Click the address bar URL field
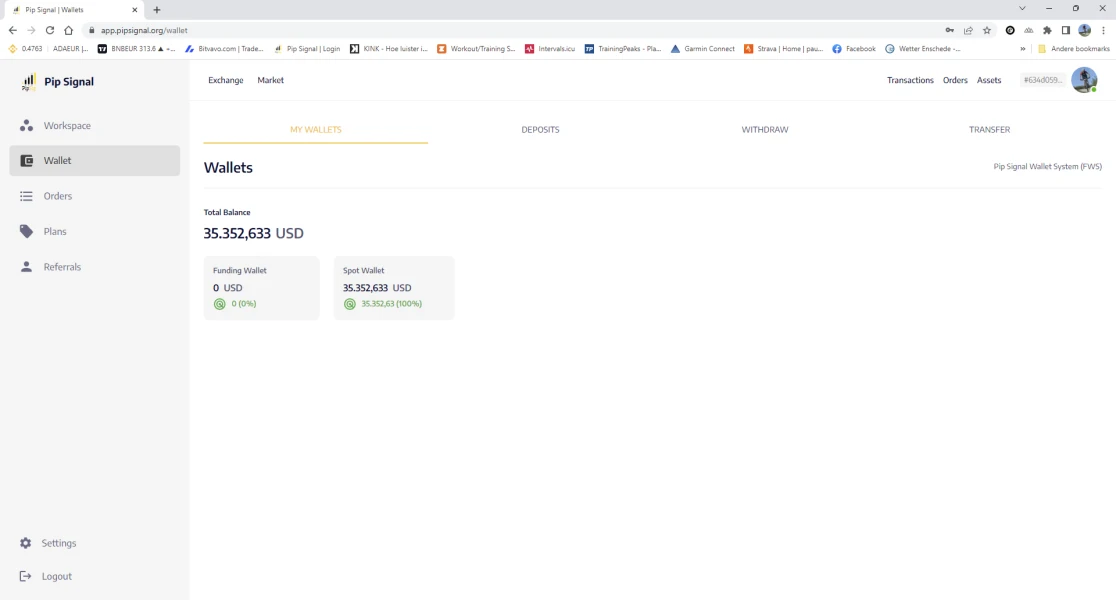 point(512,31)
